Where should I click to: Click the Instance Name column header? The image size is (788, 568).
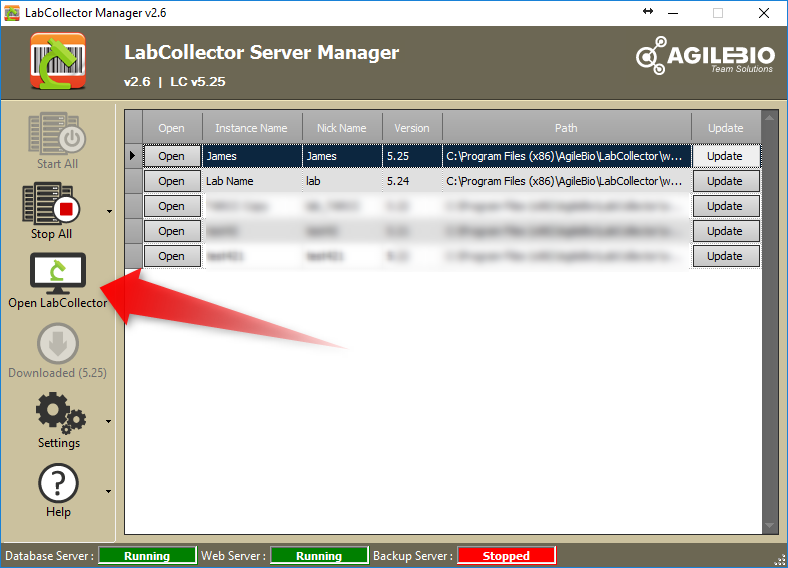coord(252,128)
